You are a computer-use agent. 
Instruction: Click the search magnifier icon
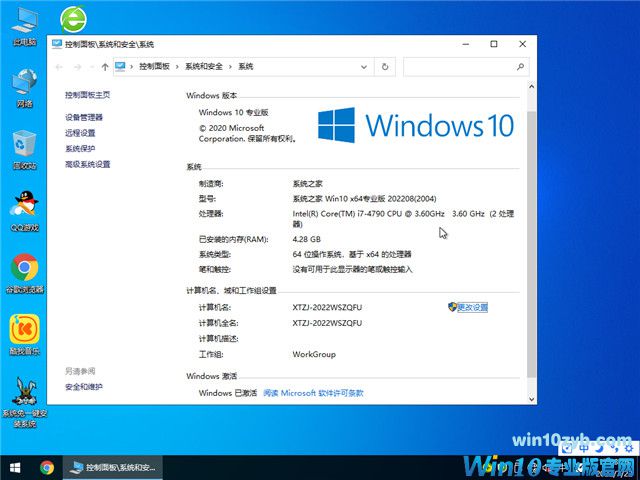[520, 67]
